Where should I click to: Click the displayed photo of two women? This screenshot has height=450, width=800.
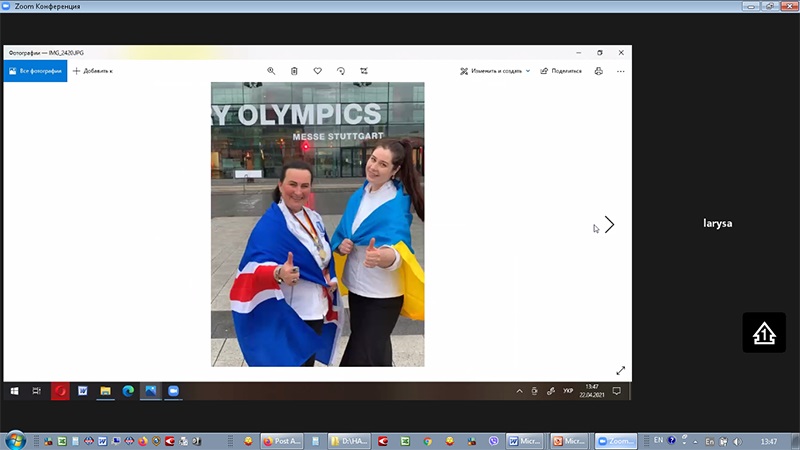click(317, 224)
